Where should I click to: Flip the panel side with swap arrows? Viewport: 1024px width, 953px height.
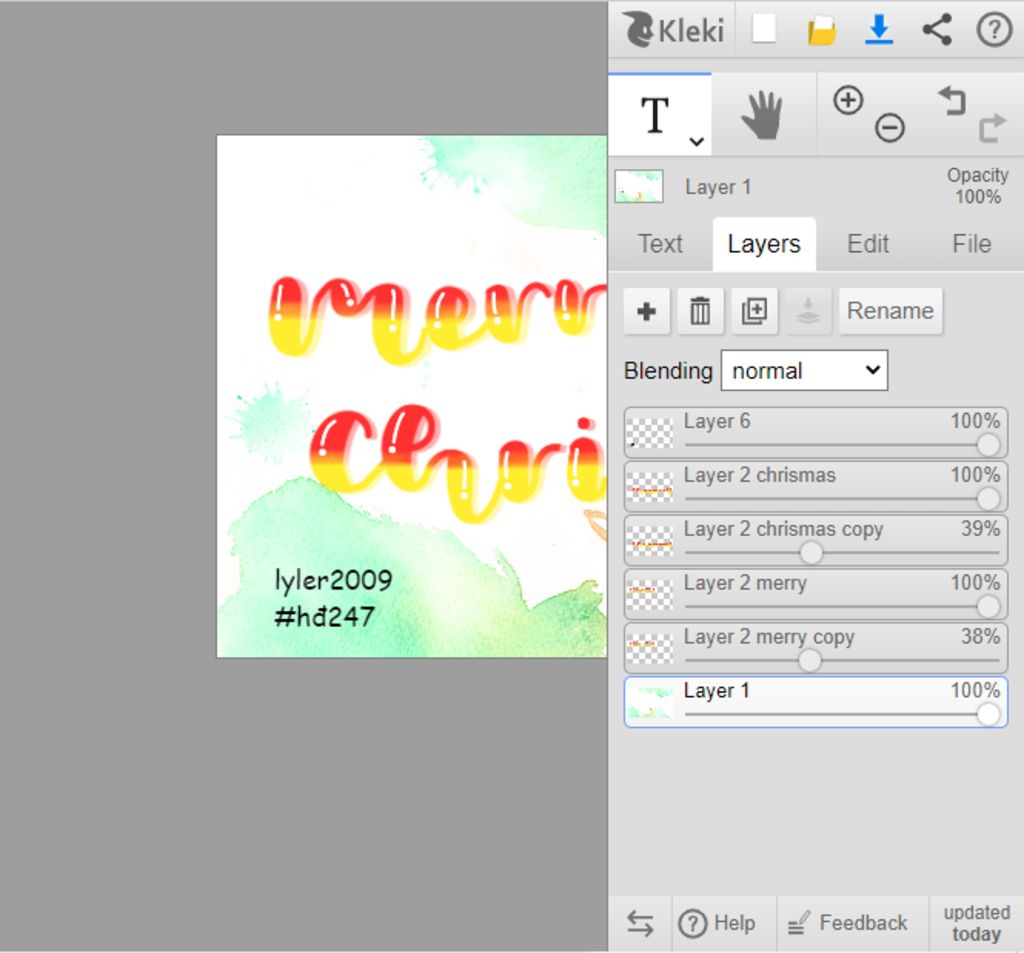[640, 923]
